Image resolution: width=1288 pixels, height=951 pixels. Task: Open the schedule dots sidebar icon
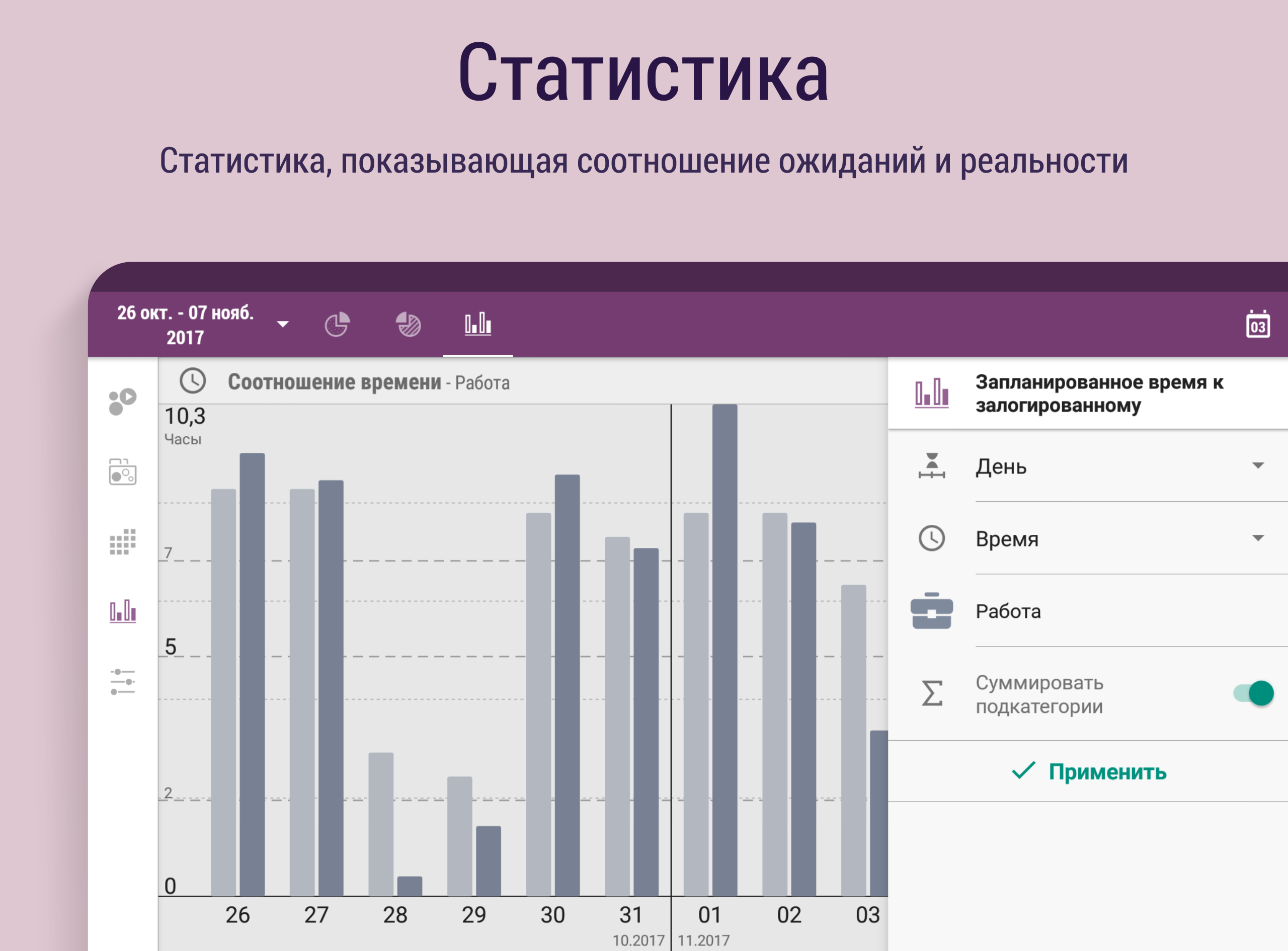tap(123, 471)
